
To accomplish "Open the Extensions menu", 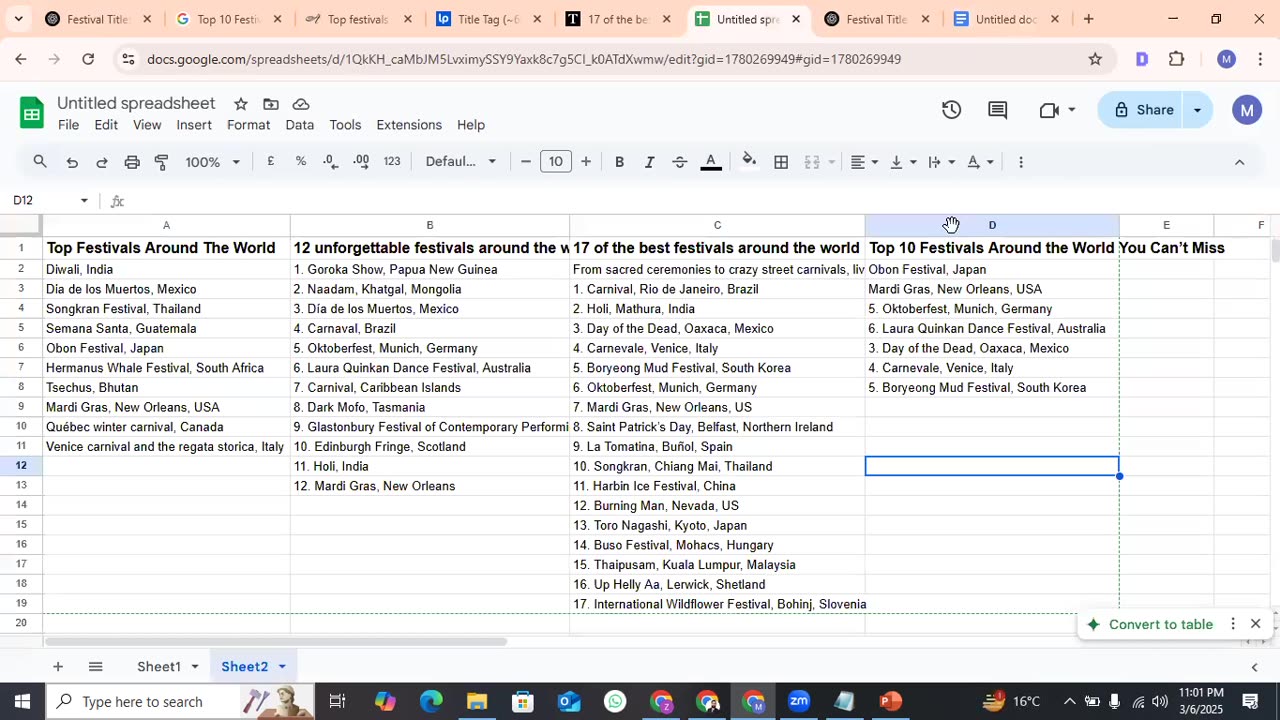I will click(409, 125).
